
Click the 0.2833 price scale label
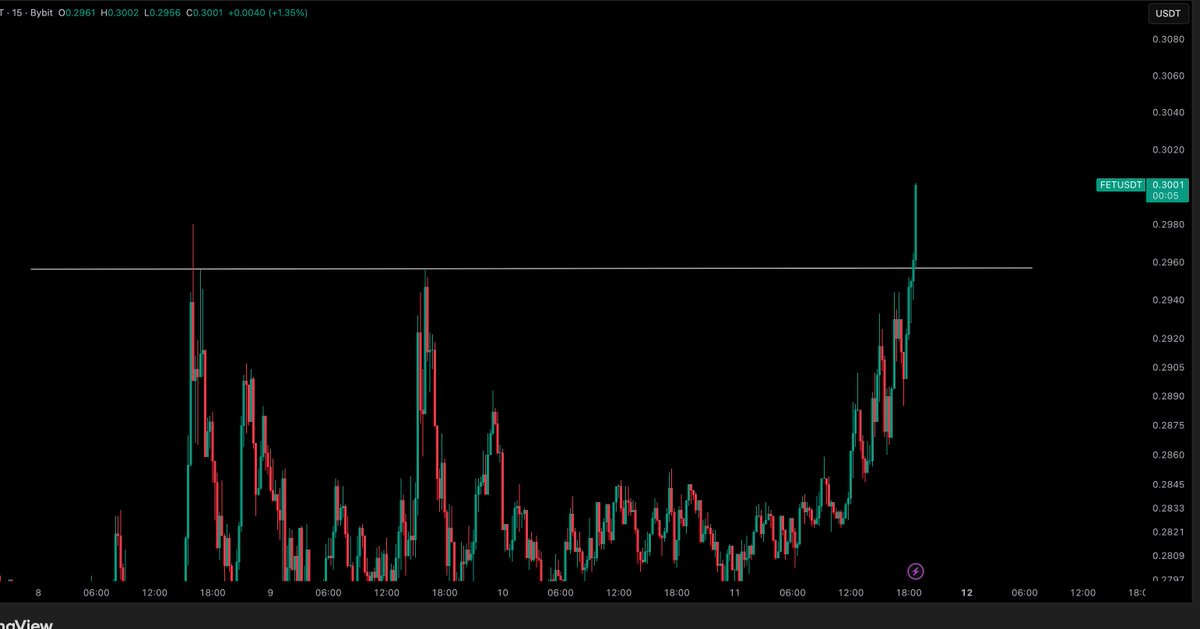[x=1169, y=509]
